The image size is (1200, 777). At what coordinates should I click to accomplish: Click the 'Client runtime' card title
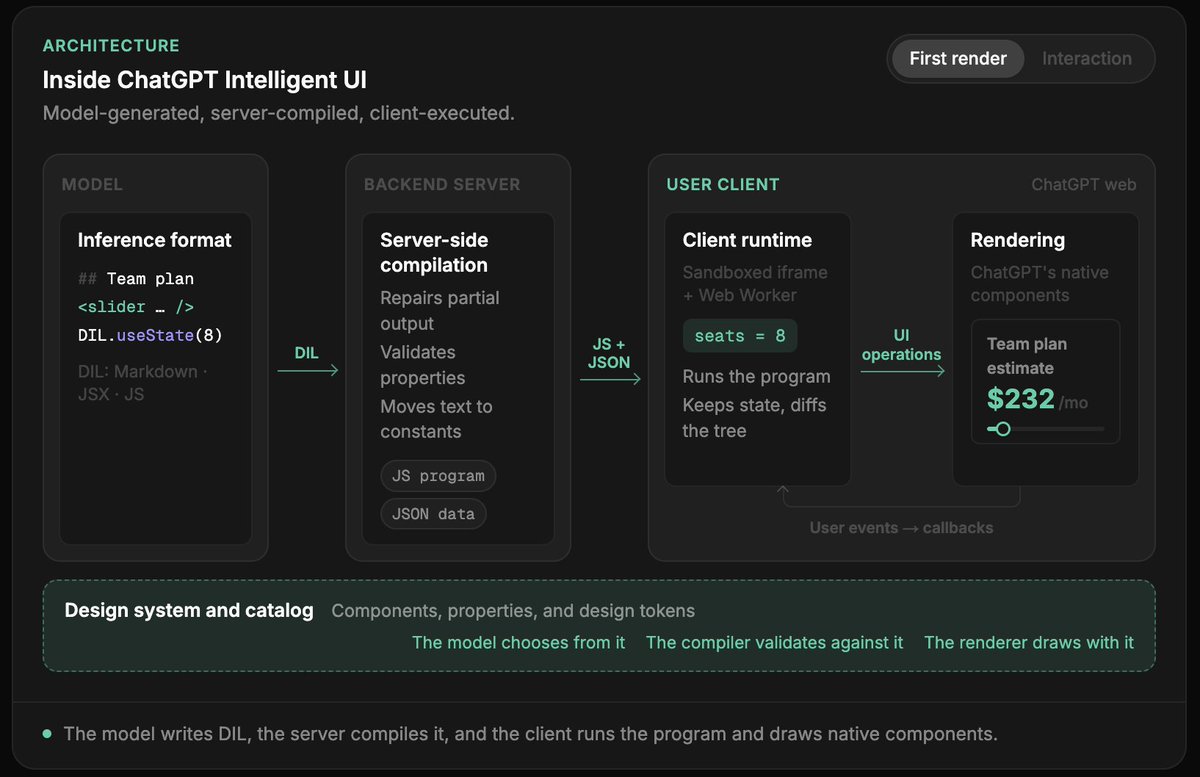[747, 240]
